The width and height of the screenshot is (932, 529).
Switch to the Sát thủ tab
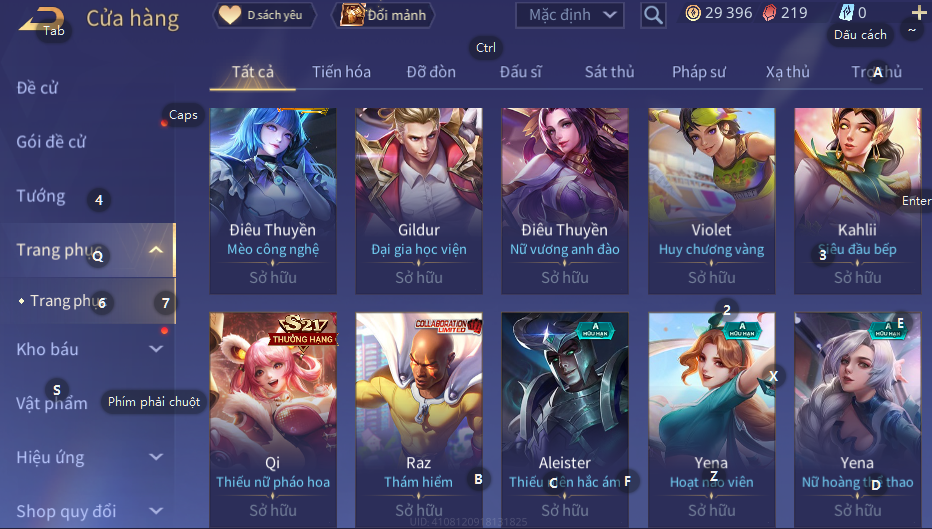point(609,72)
